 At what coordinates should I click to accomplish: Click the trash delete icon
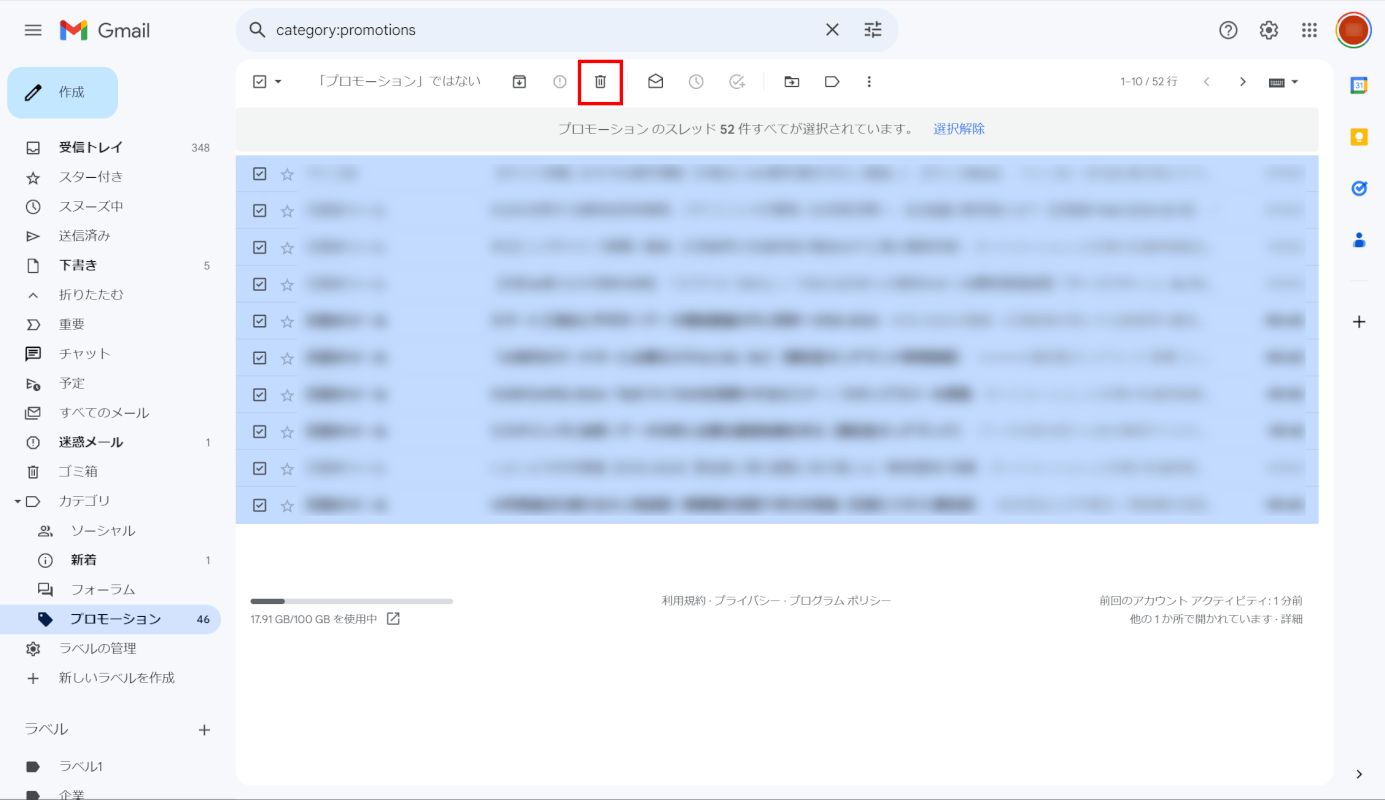(x=600, y=82)
